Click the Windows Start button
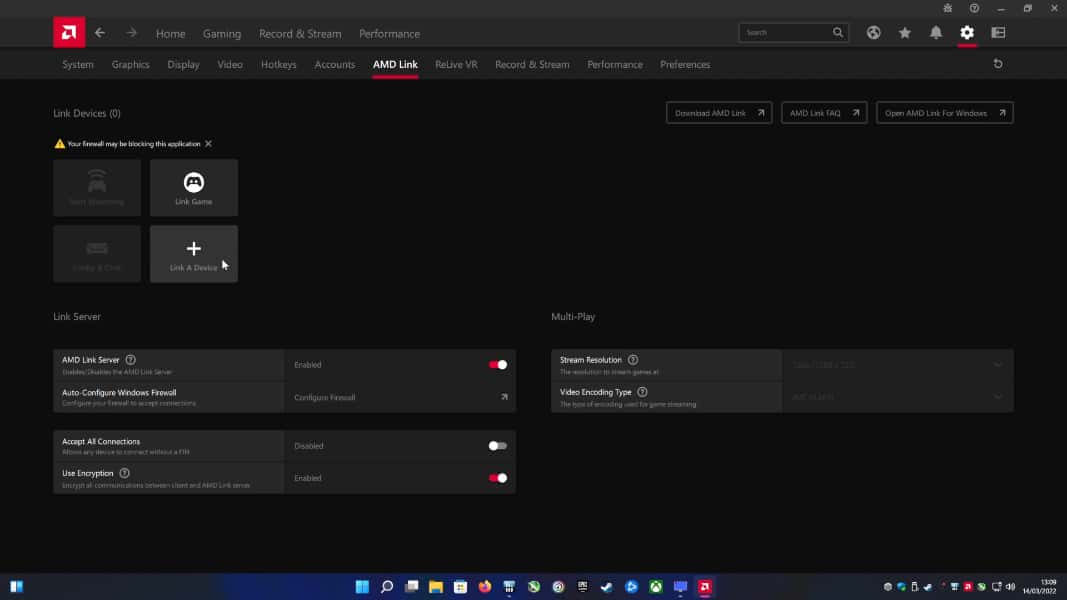 (362, 587)
